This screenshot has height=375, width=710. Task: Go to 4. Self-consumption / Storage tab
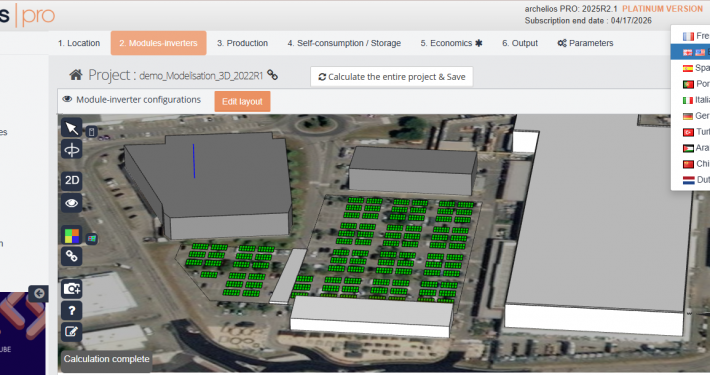click(x=344, y=43)
